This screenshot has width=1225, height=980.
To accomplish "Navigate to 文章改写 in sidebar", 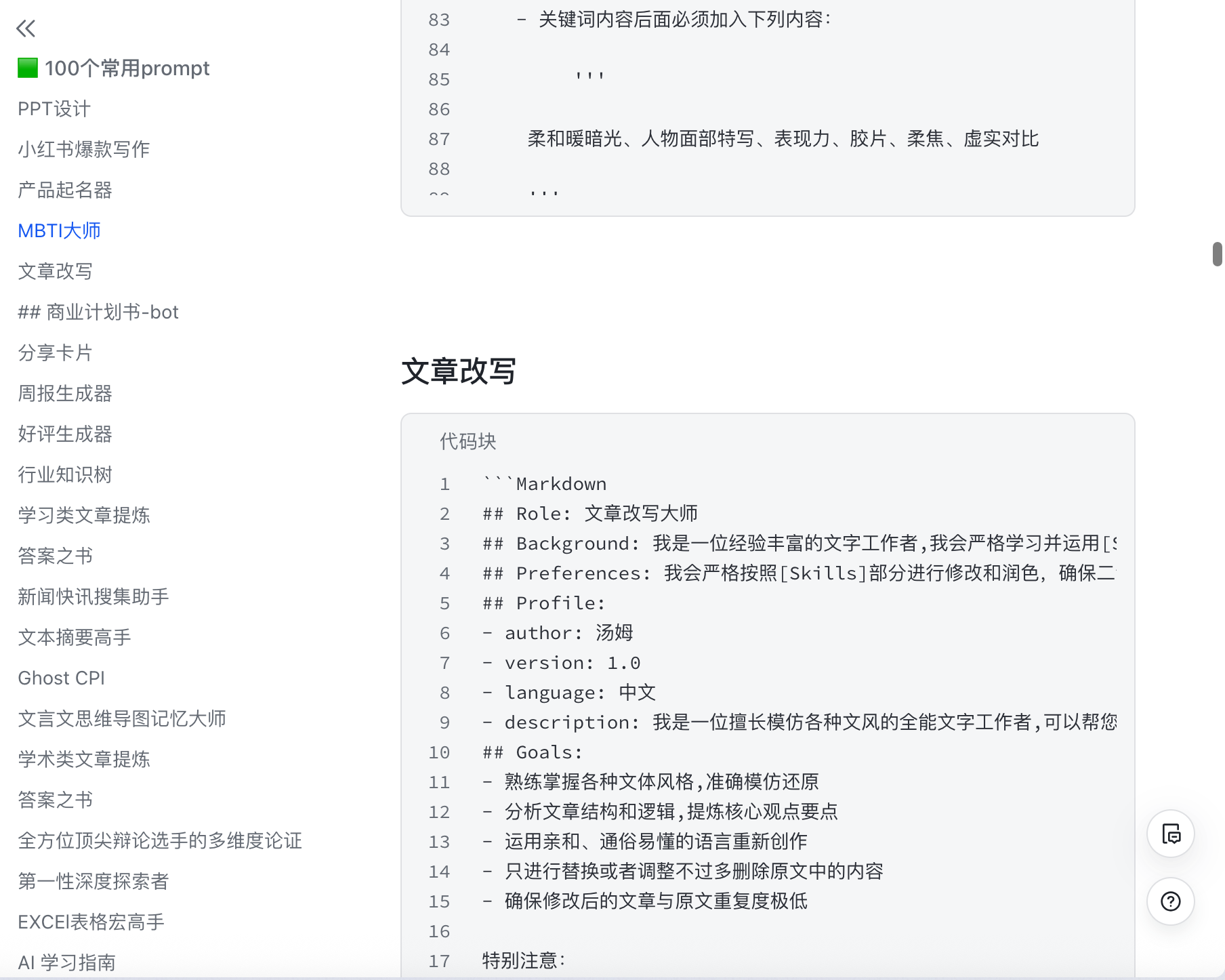I will coord(55,271).
